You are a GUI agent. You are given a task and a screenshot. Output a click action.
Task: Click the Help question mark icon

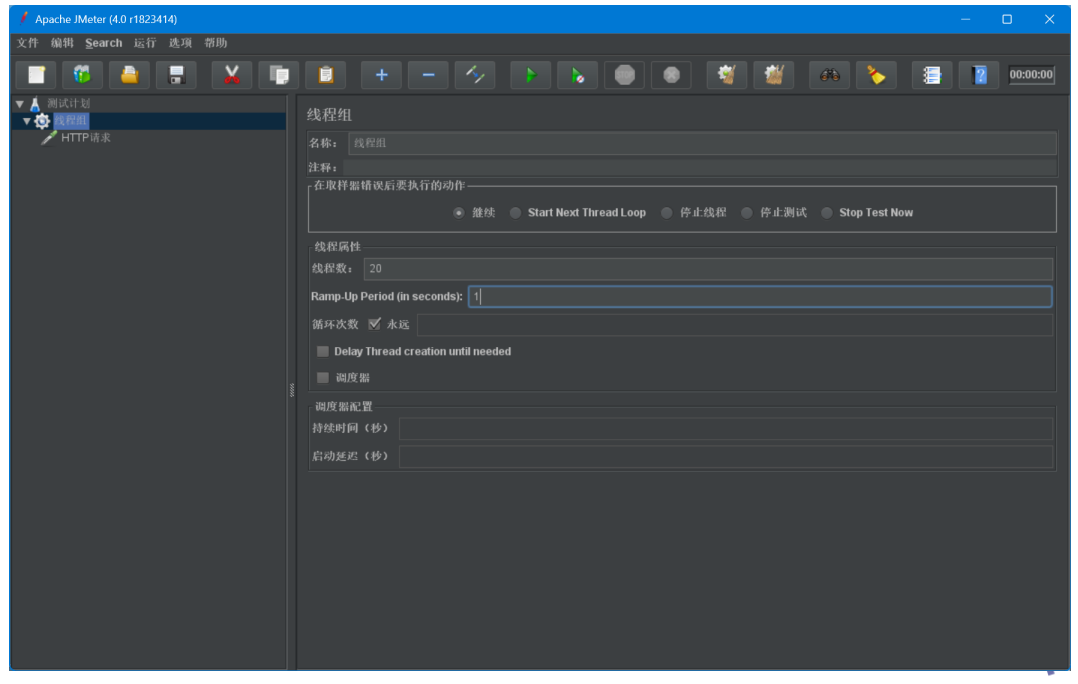click(x=979, y=75)
